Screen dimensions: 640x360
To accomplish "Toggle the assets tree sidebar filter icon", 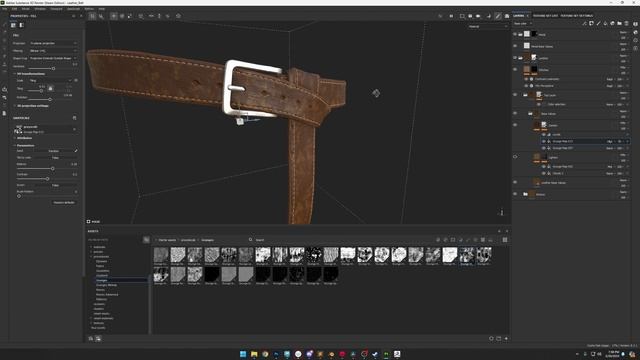I will 146,240.
